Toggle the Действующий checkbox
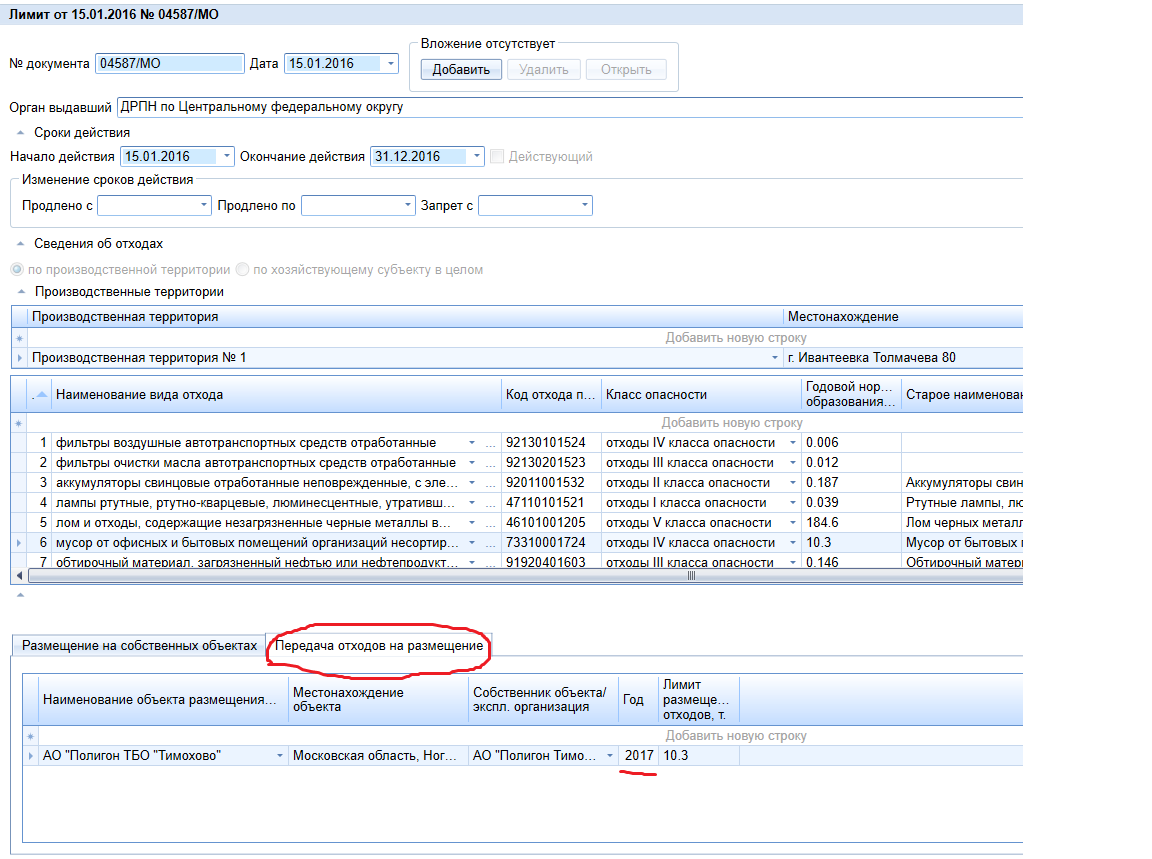The width and height of the screenshot is (1152, 859). 497,157
